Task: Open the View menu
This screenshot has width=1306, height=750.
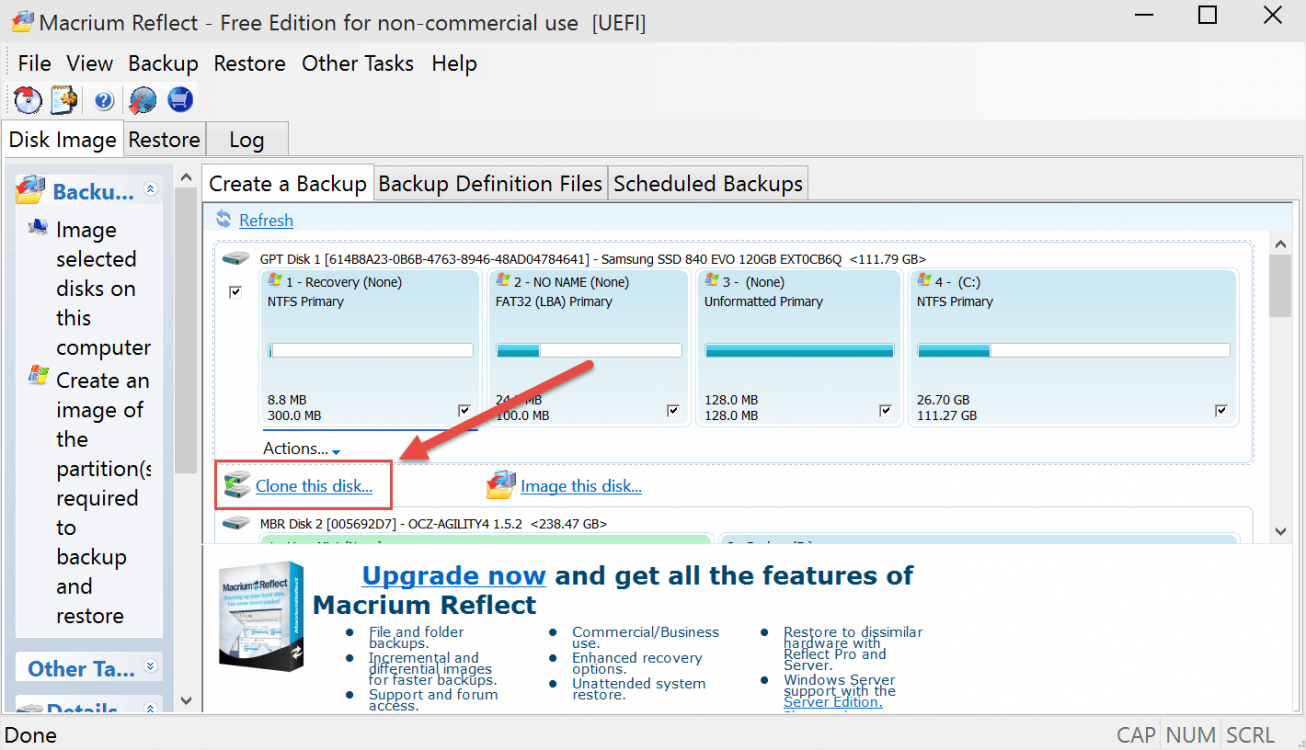Action: (x=90, y=63)
